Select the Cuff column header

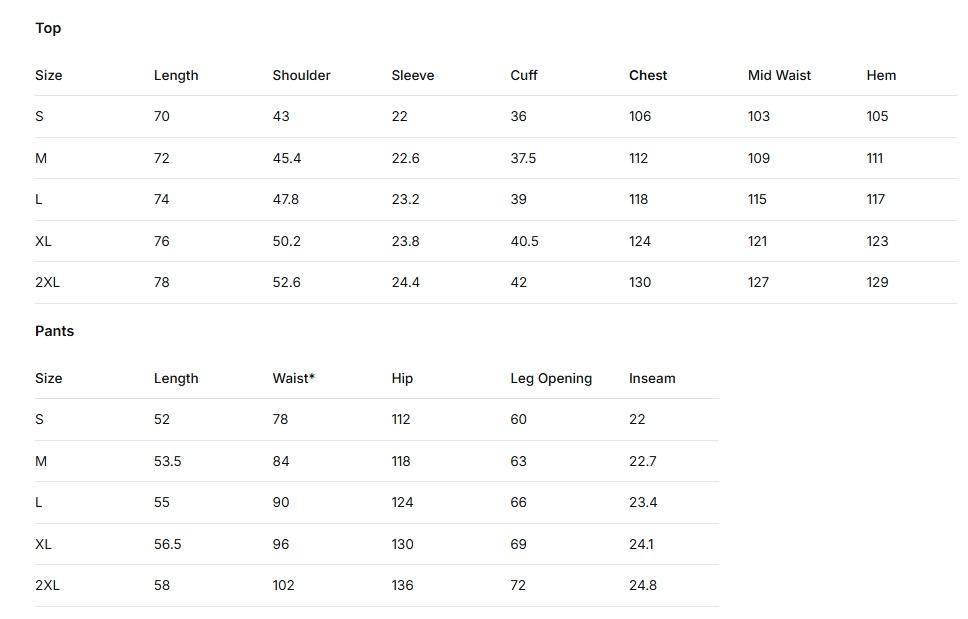tap(524, 75)
